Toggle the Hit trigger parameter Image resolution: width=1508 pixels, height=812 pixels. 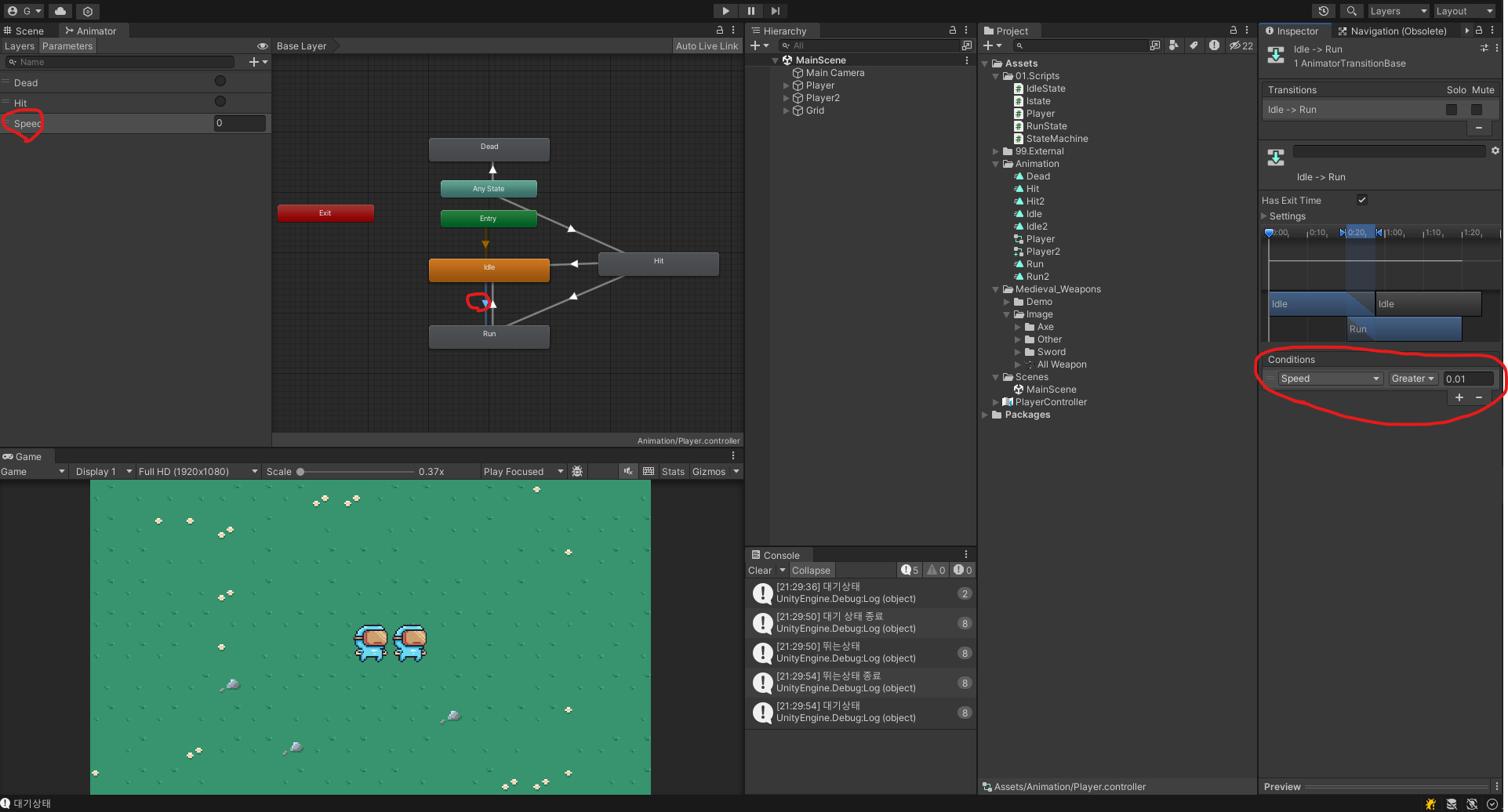click(x=220, y=101)
